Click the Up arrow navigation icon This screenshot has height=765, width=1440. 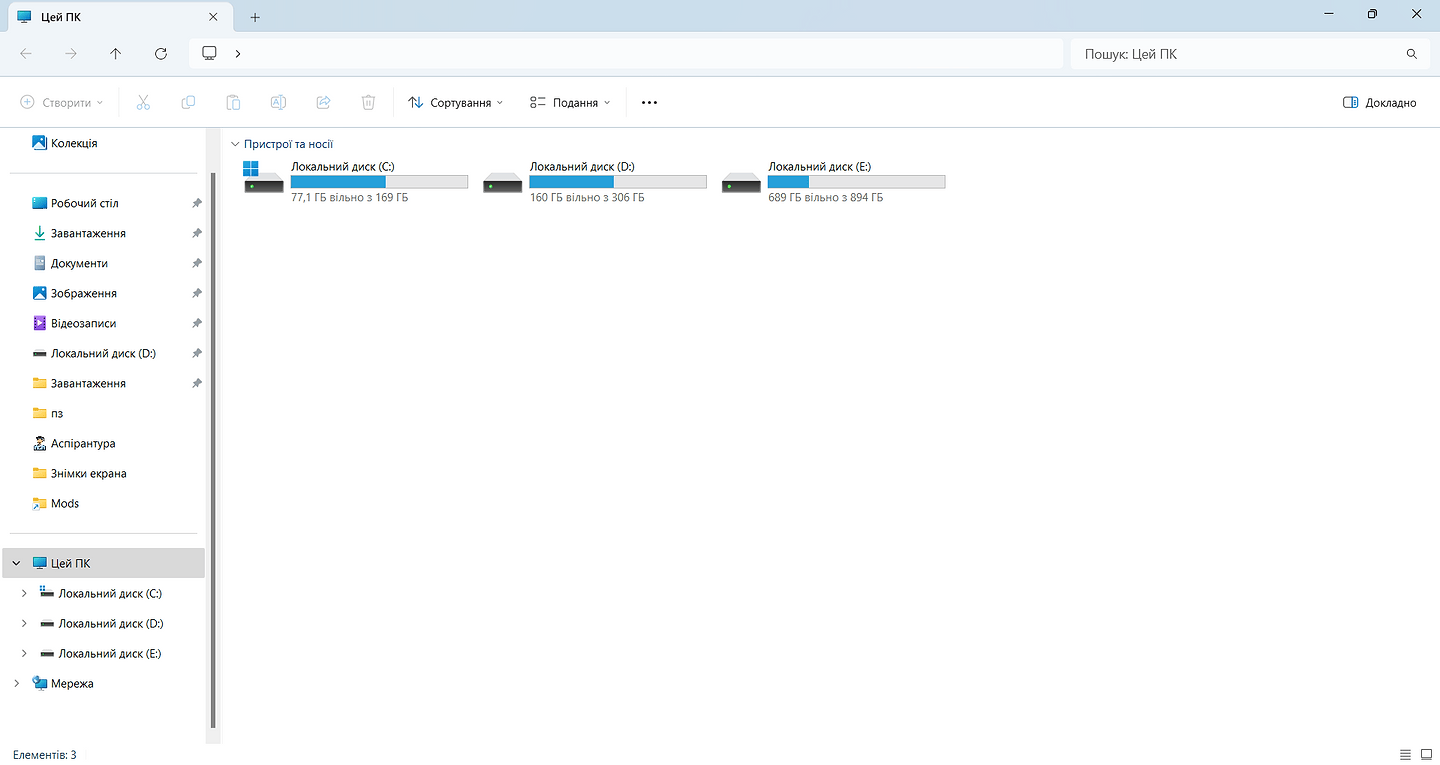(116, 54)
